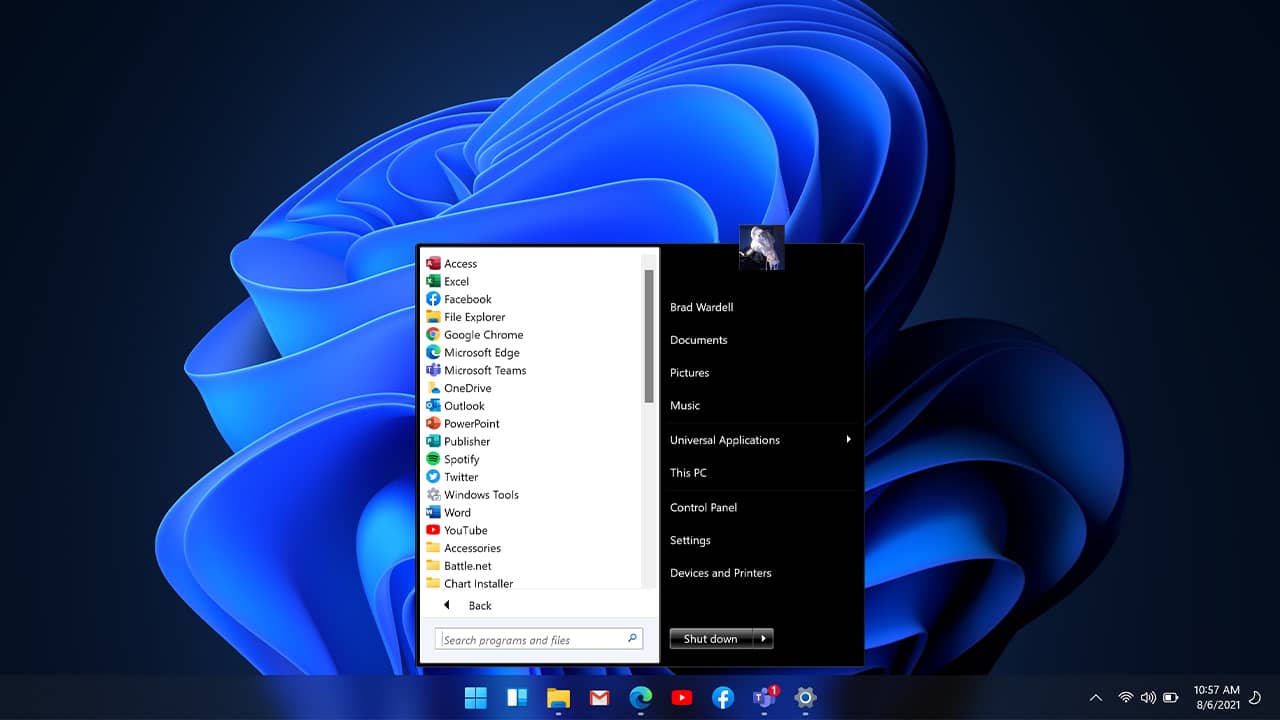
Task: Open OneDrive from the start menu
Action: click(459, 388)
